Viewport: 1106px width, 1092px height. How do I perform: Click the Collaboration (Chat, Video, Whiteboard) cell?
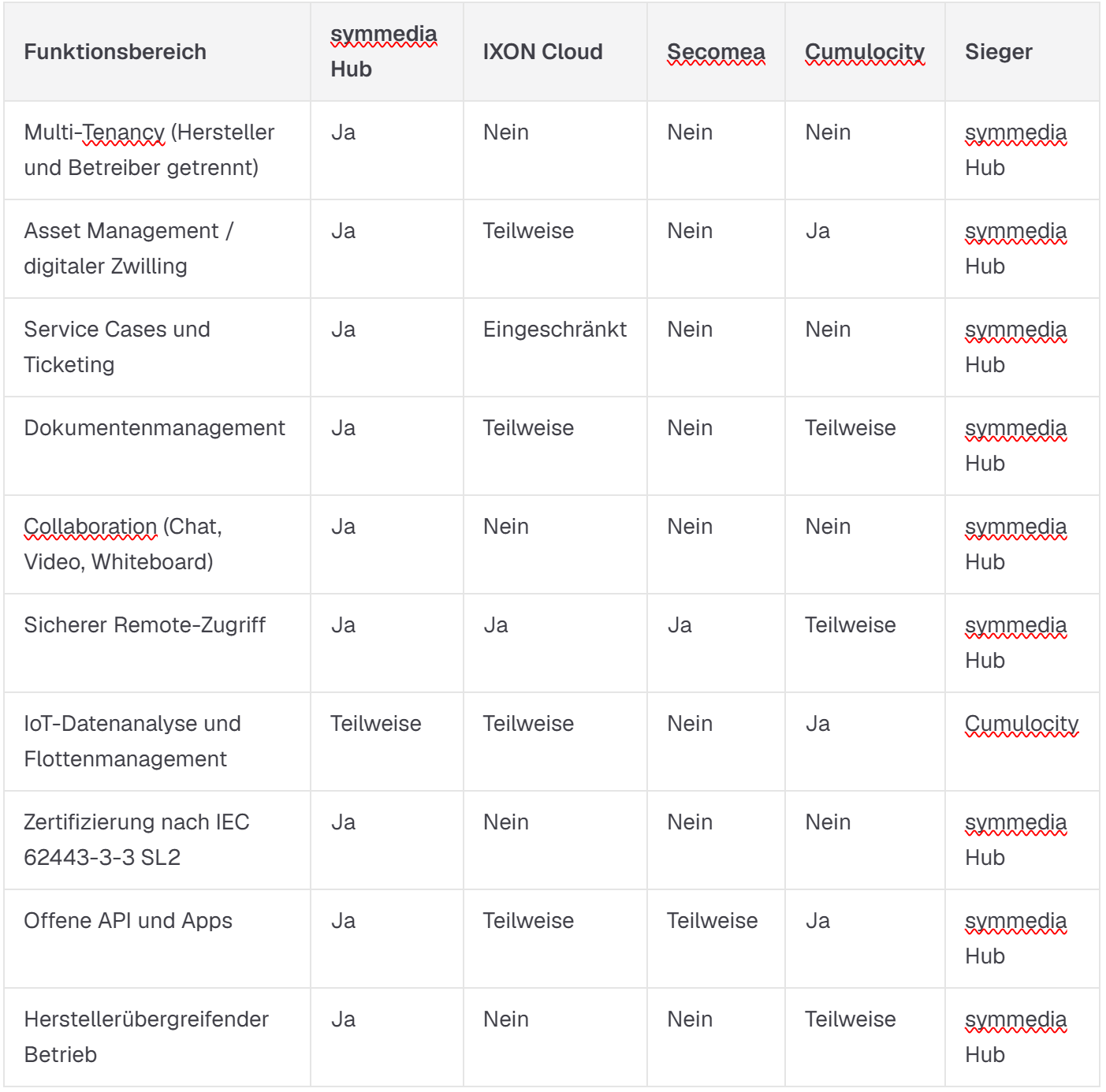coord(157,544)
